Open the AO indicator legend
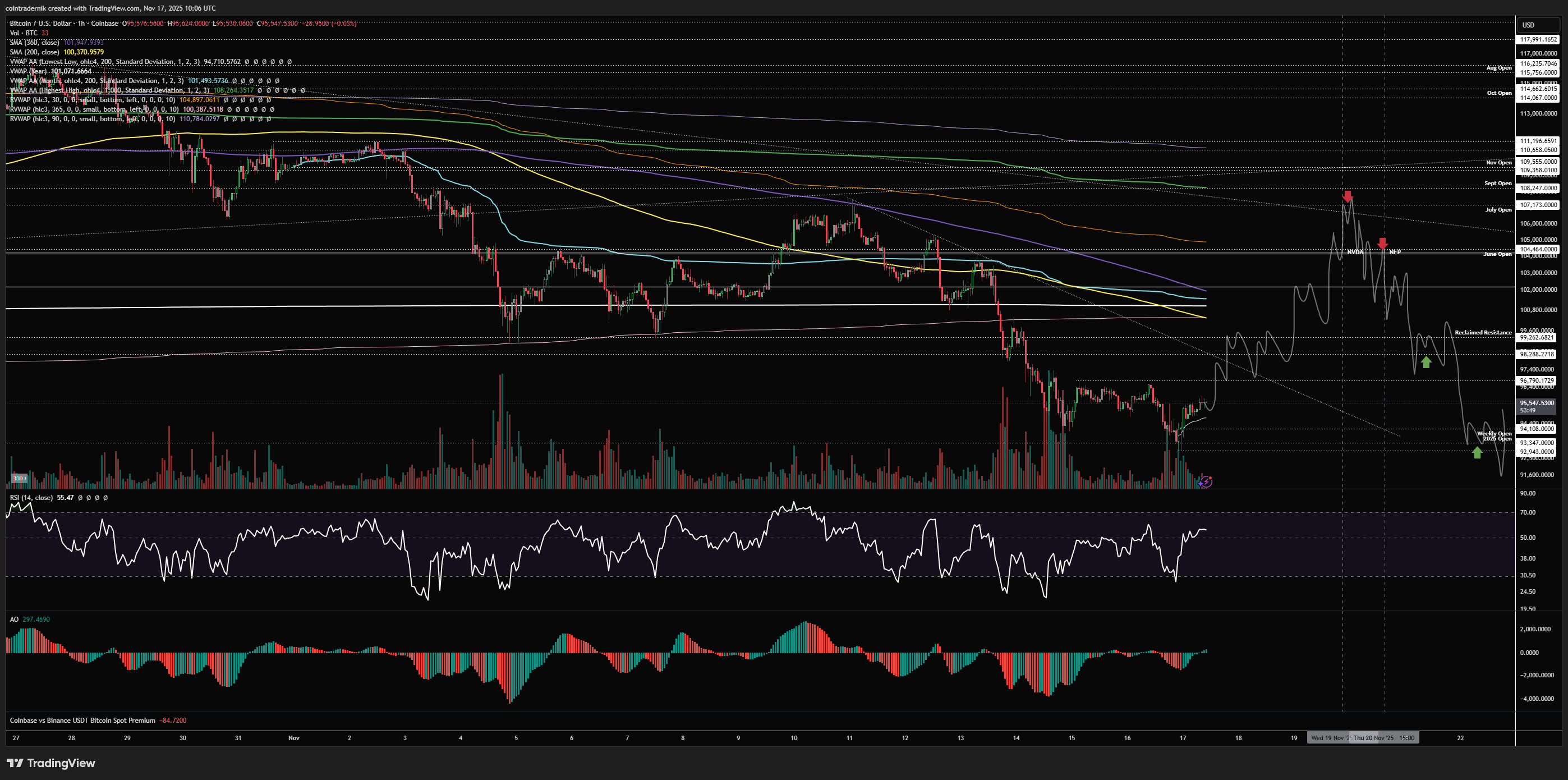This screenshot has width=1568, height=780. pos(14,620)
